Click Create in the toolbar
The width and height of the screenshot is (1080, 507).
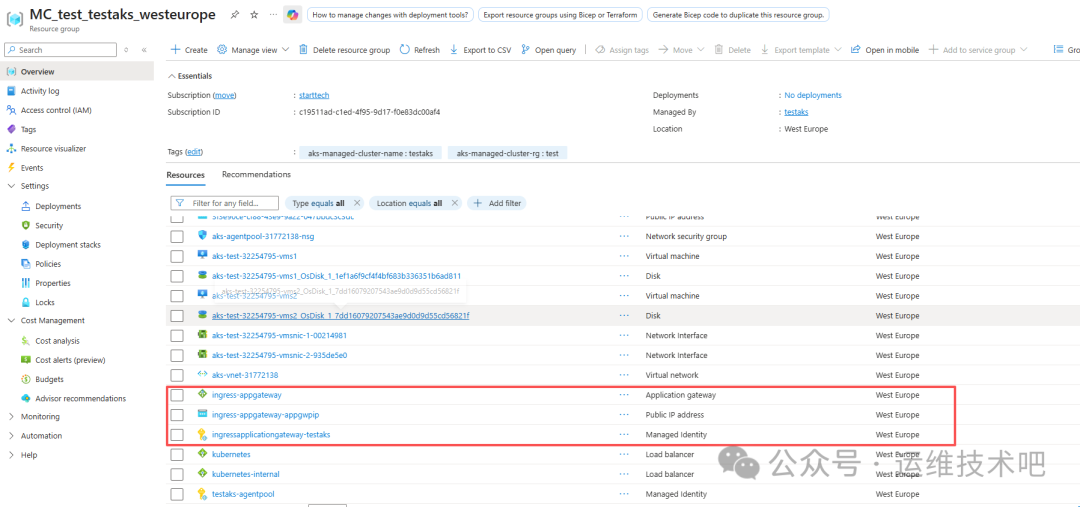(189, 50)
